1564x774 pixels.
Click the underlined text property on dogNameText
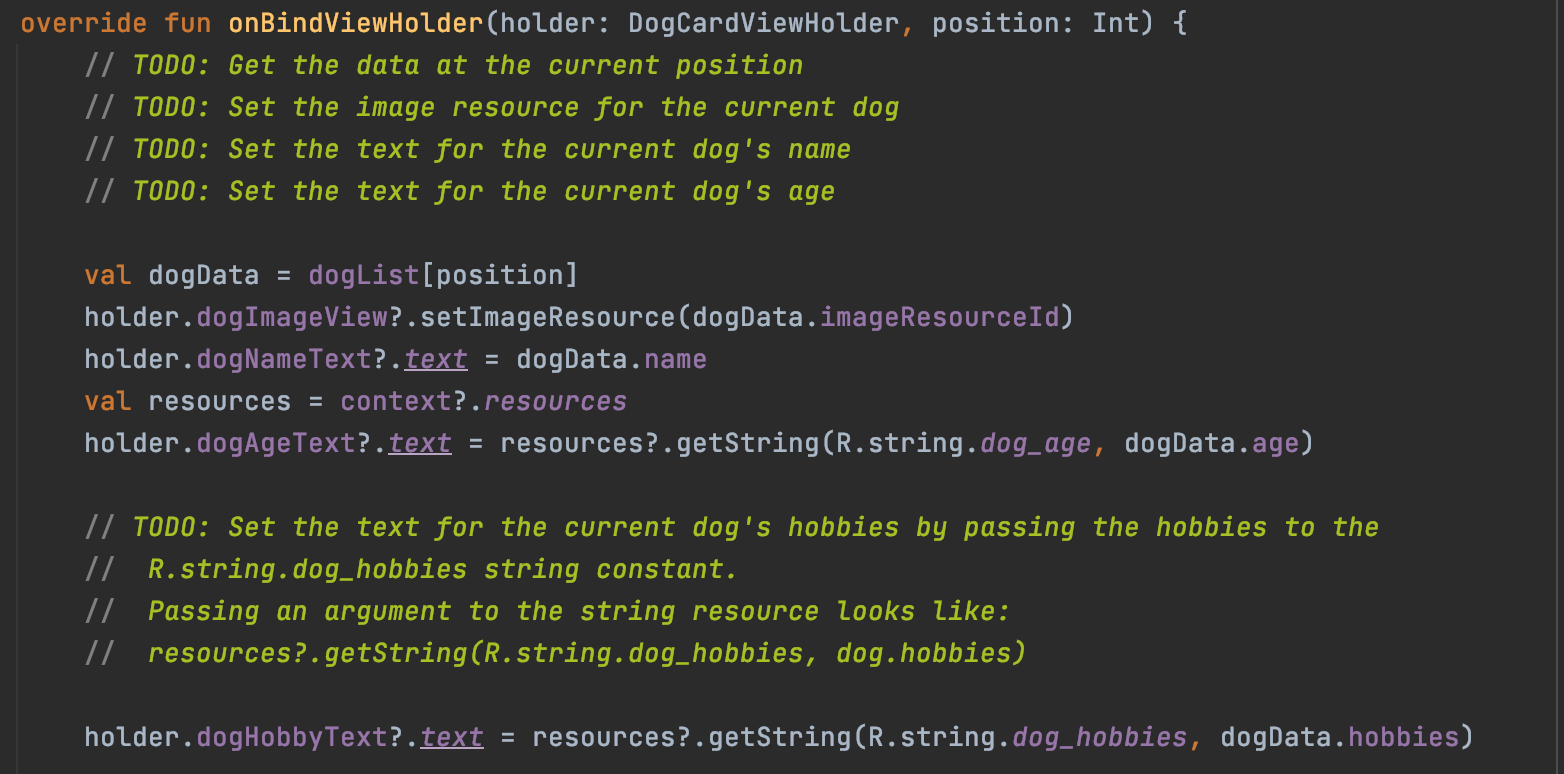click(x=436, y=359)
